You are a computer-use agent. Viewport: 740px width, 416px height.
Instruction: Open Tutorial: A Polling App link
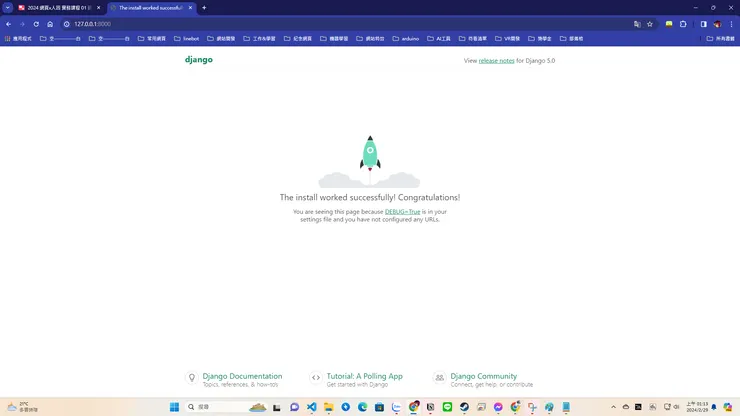click(x=364, y=376)
